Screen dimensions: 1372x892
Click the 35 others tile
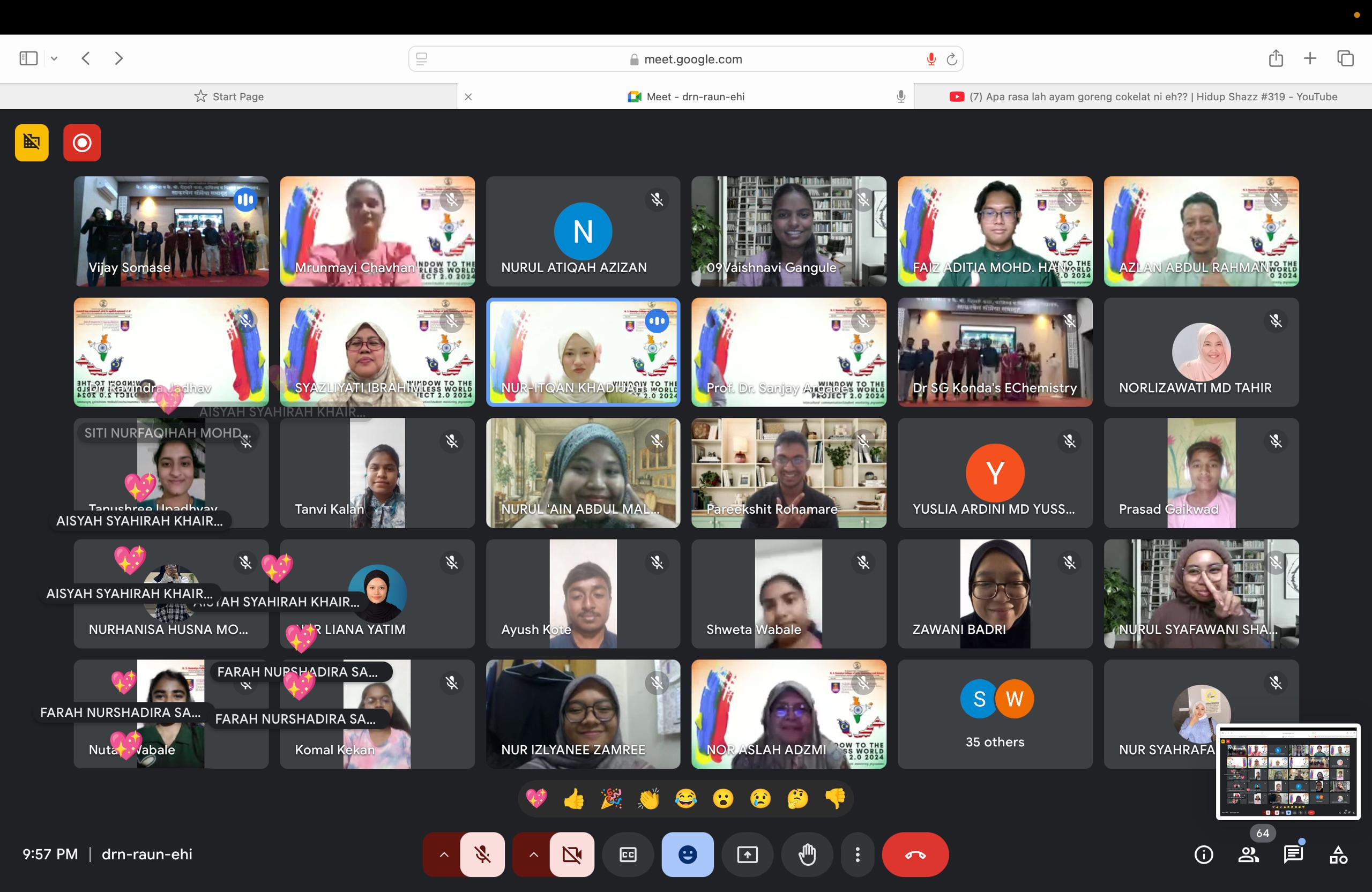point(994,714)
